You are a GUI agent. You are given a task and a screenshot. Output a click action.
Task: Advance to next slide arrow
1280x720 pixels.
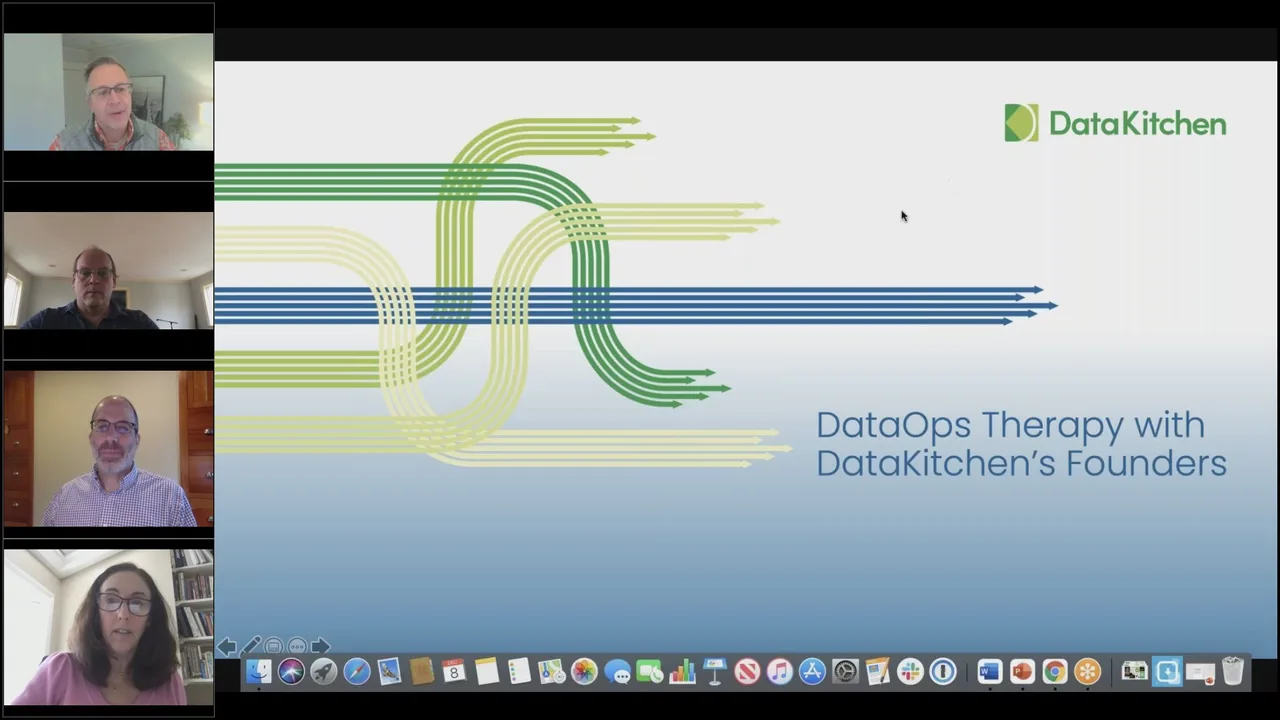pos(320,646)
